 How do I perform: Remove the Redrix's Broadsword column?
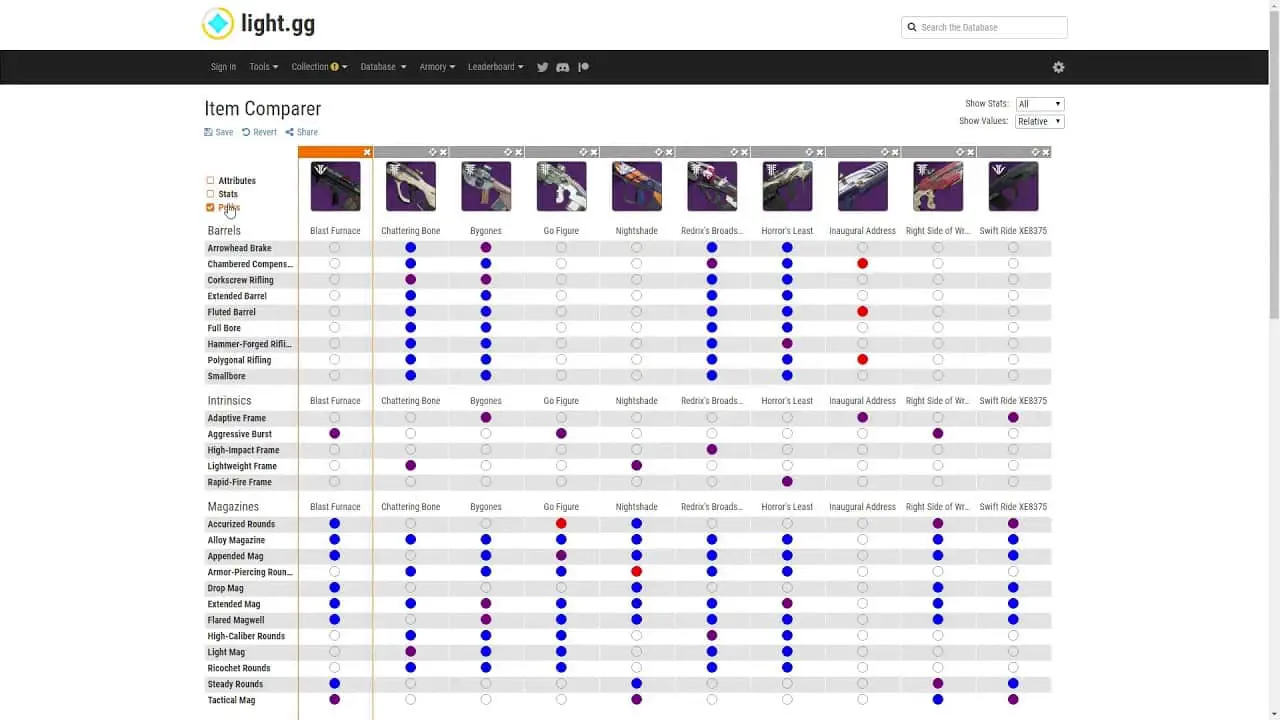[744, 152]
